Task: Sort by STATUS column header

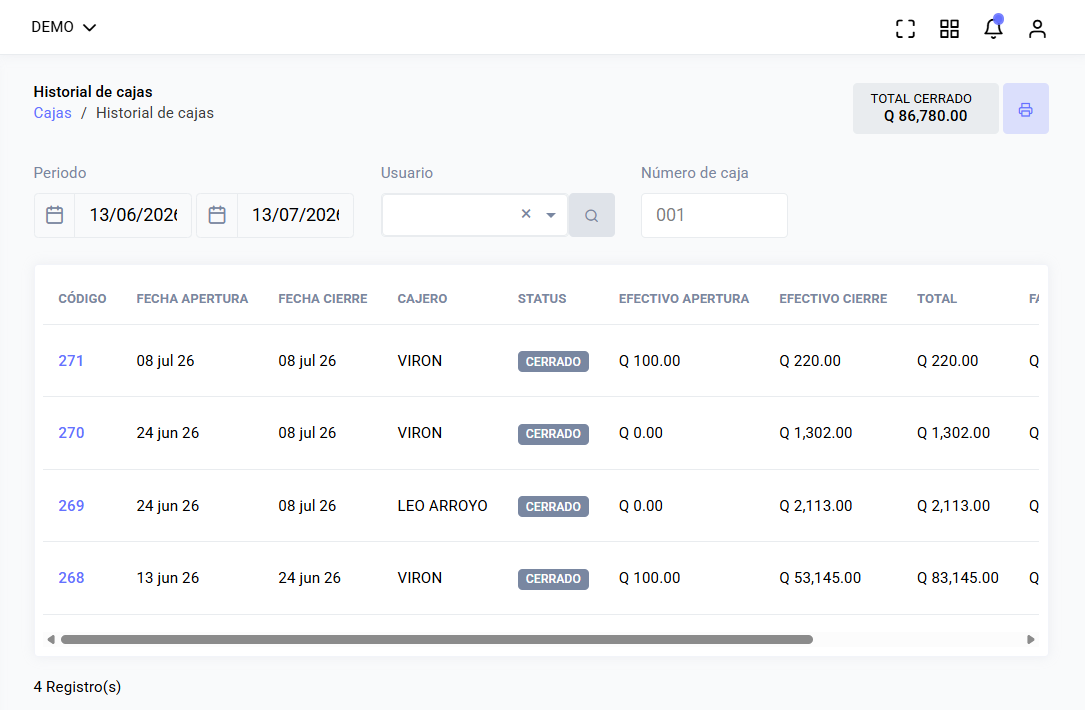Action: pyautogui.click(x=542, y=299)
